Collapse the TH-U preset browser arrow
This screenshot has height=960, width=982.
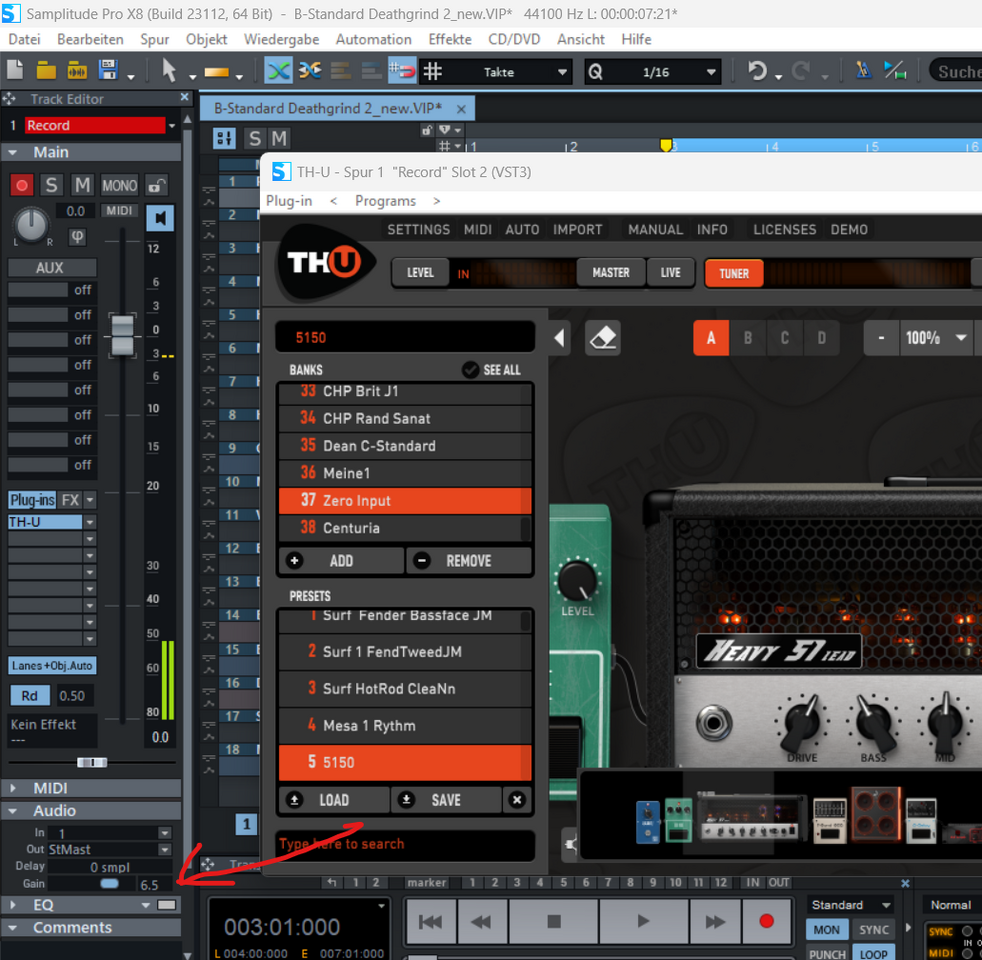pos(560,338)
